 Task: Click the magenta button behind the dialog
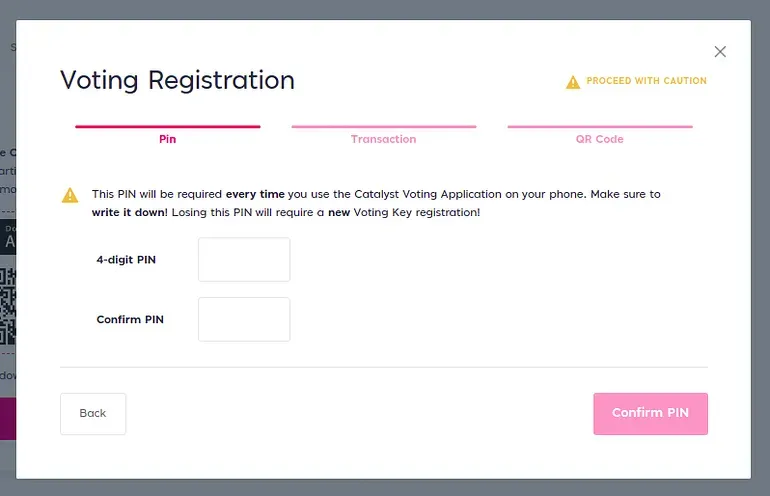point(8,418)
